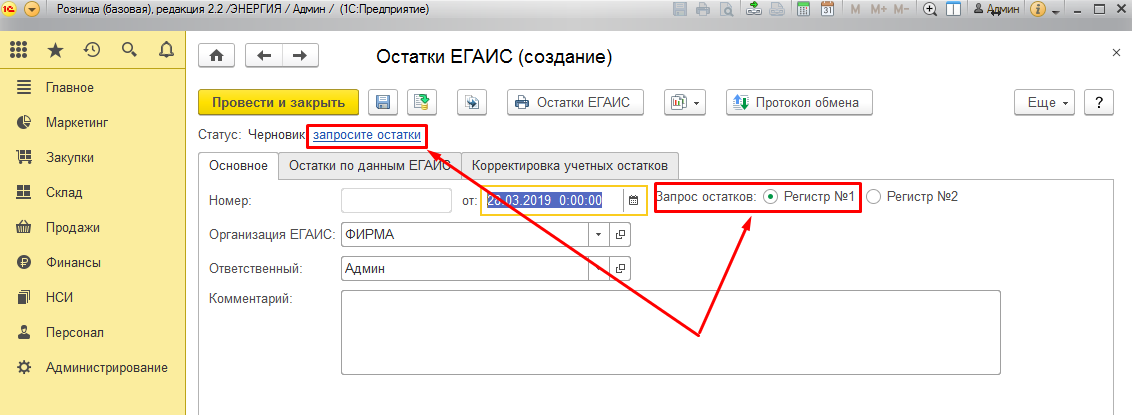The width and height of the screenshot is (1132, 415).
Task: Click the save floppy disk icon
Action: coord(383,102)
